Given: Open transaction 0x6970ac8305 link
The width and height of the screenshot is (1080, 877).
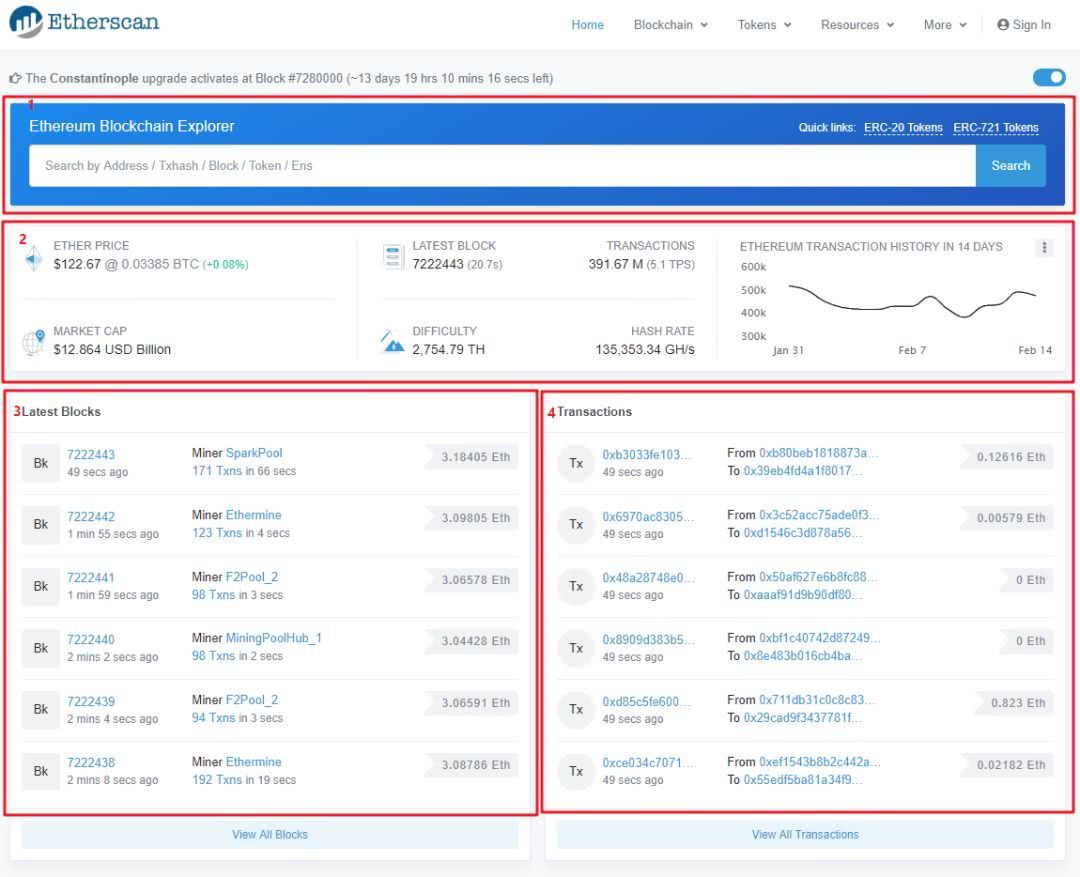Looking at the screenshot, I should 647,517.
